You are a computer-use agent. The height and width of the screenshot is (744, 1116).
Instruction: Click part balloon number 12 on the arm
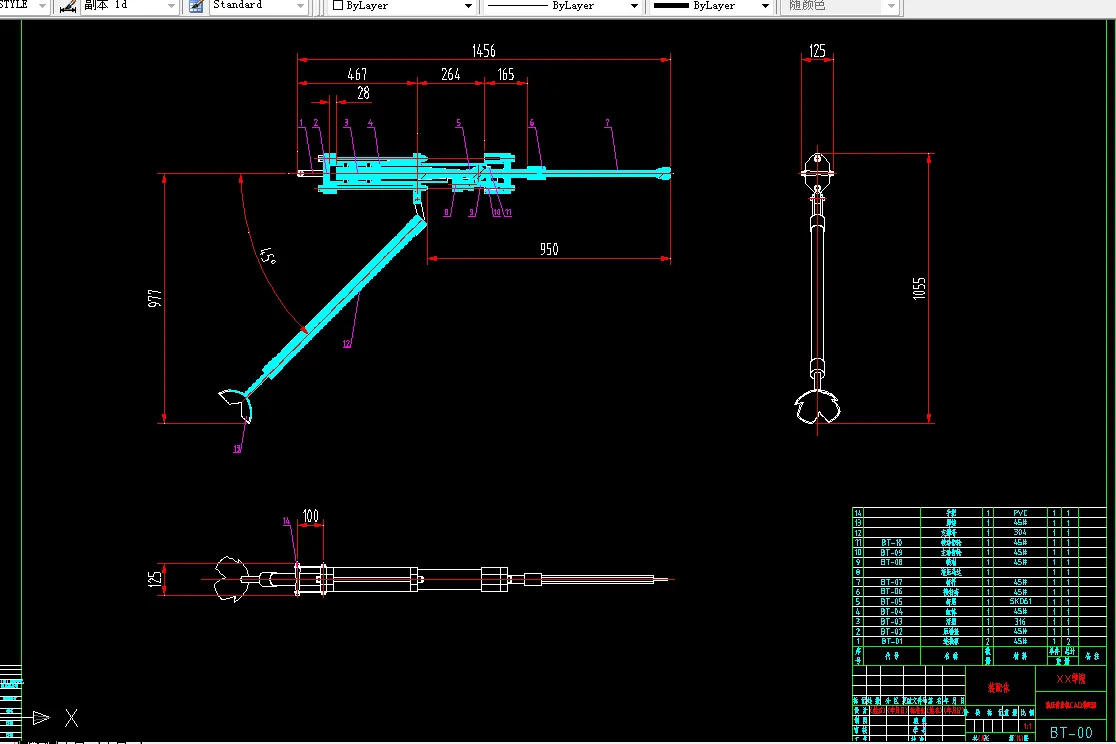click(347, 344)
